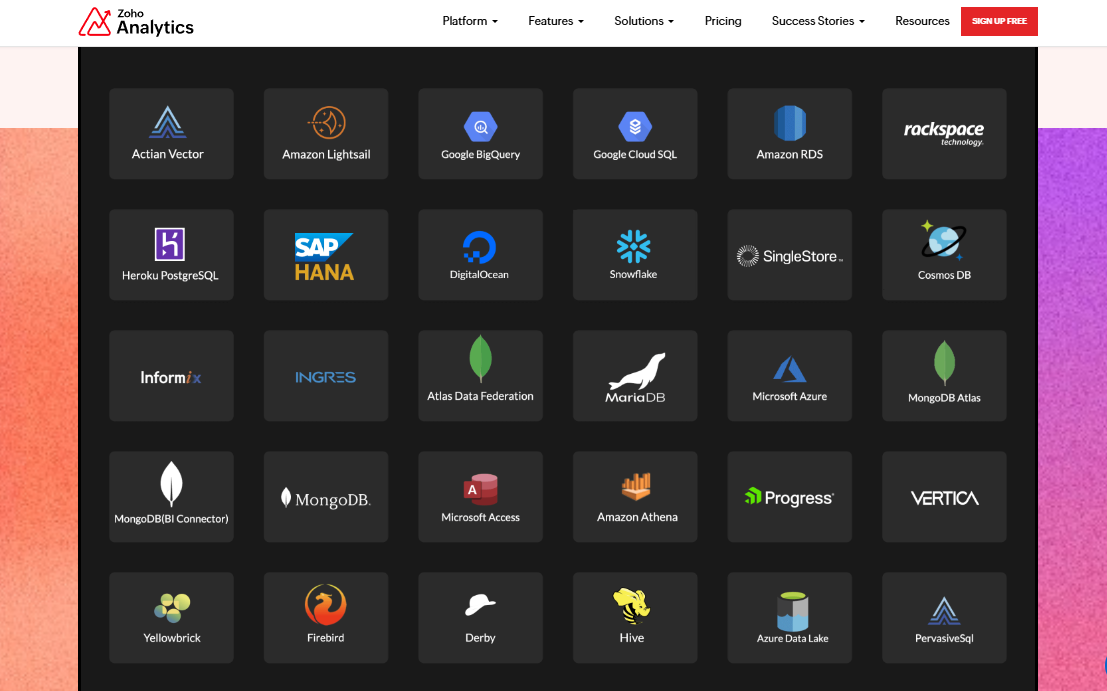Image resolution: width=1107 pixels, height=691 pixels.
Task: Open the Azure Data Lake tile
Action: 789,618
